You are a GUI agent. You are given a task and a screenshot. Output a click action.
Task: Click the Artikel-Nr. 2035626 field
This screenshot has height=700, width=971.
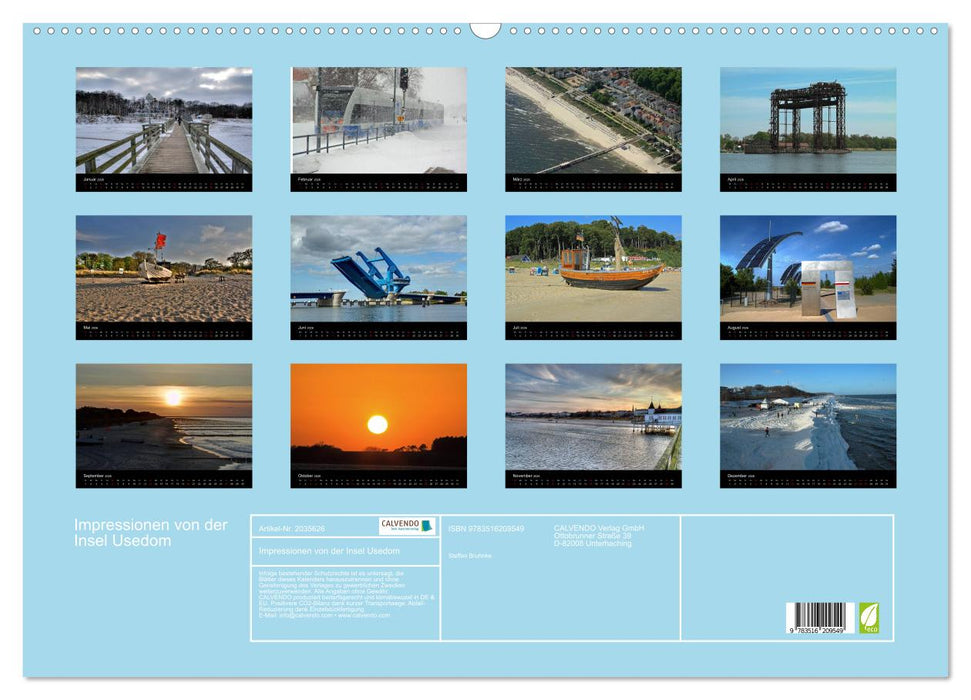pyautogui.click(x=293, y=527)
